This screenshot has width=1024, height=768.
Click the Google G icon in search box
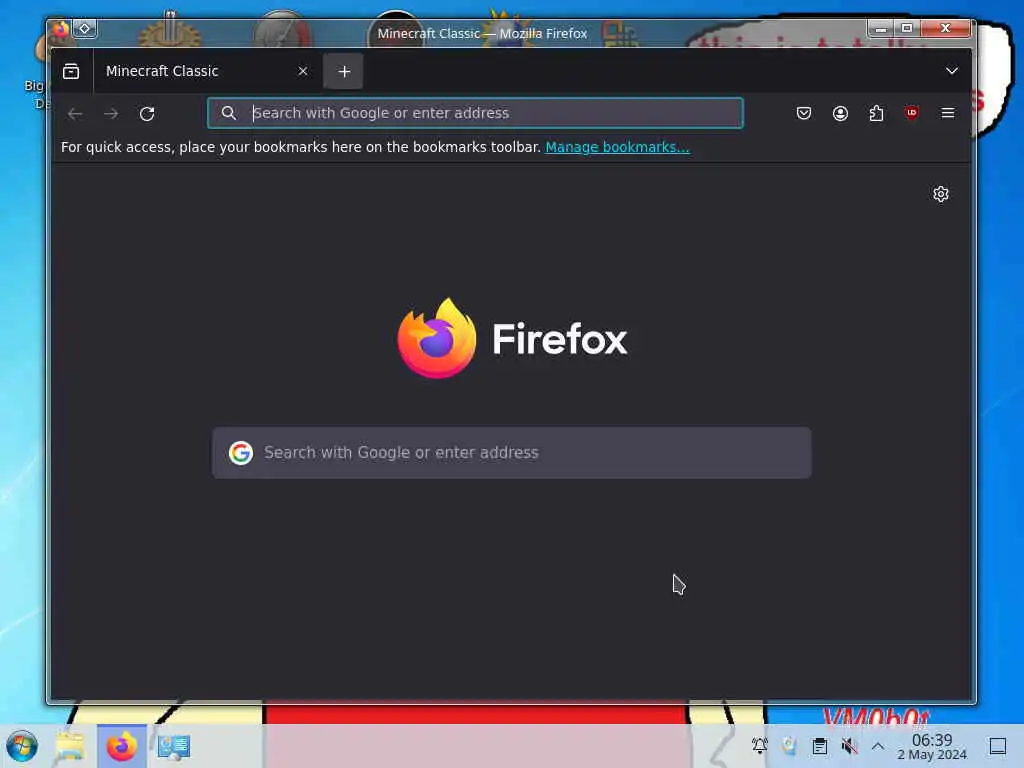pos(240,453)
